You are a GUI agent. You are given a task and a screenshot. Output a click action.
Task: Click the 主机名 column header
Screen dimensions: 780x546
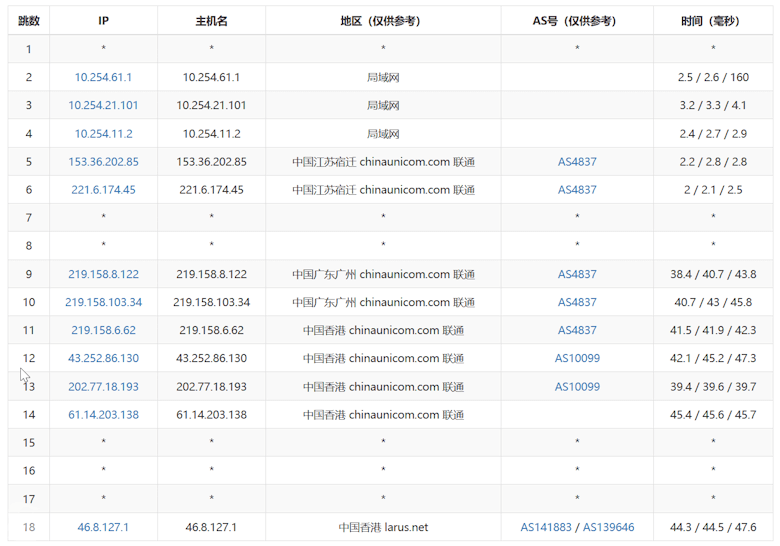(x=211, y=21)
